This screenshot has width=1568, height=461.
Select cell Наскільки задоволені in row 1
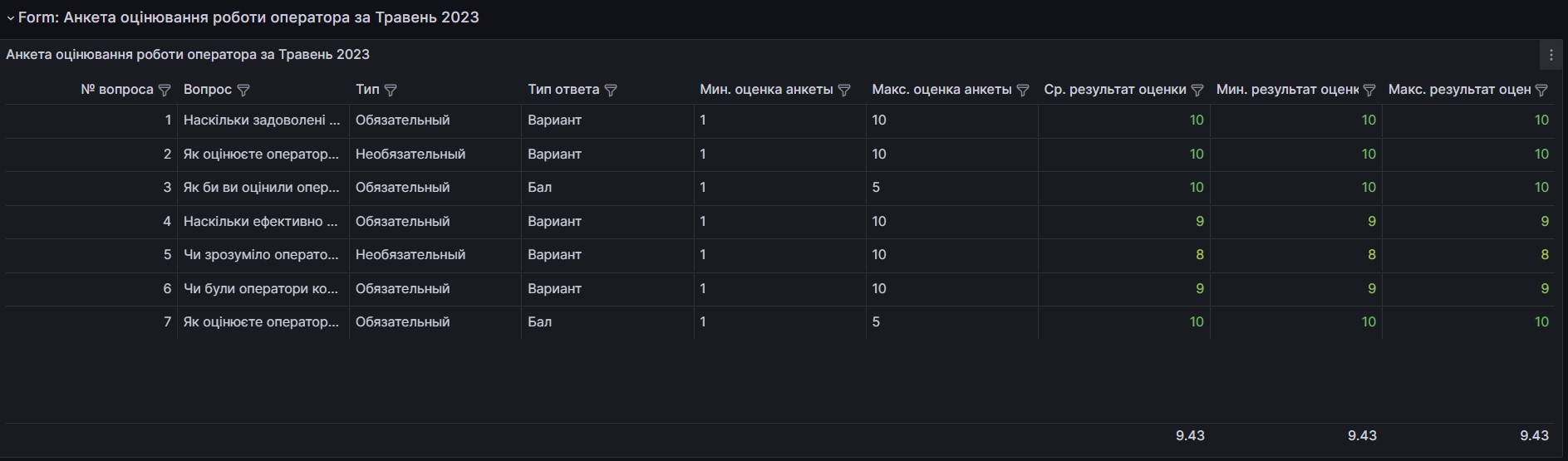point(262,120)
